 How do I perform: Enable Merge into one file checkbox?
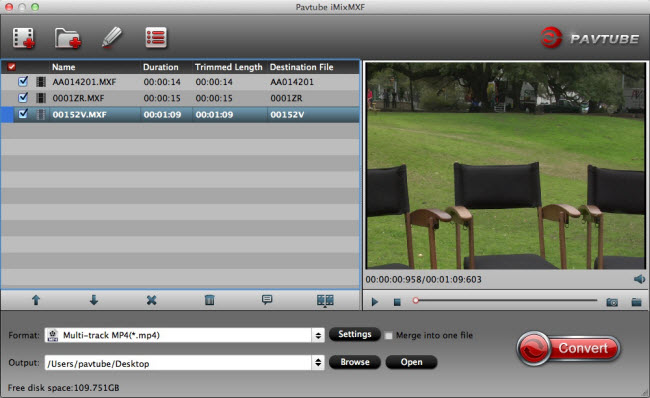(388, 335)
